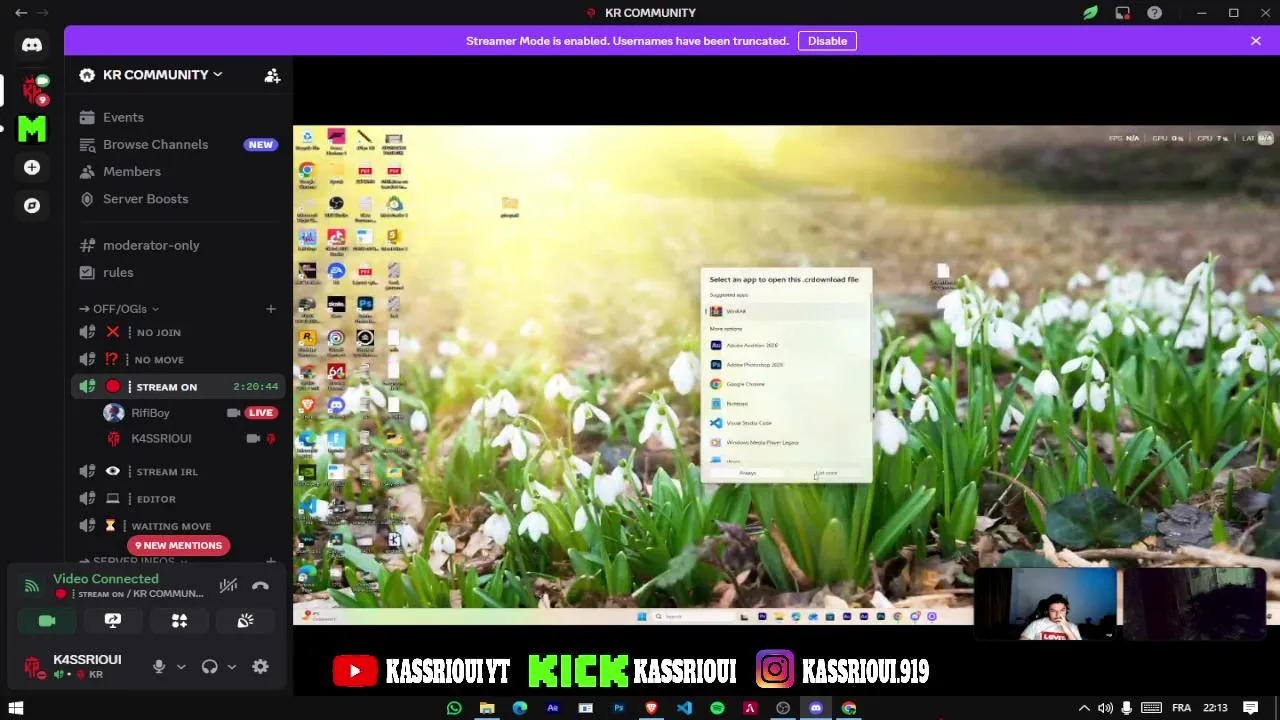Open the Members list item

(178, 171)
